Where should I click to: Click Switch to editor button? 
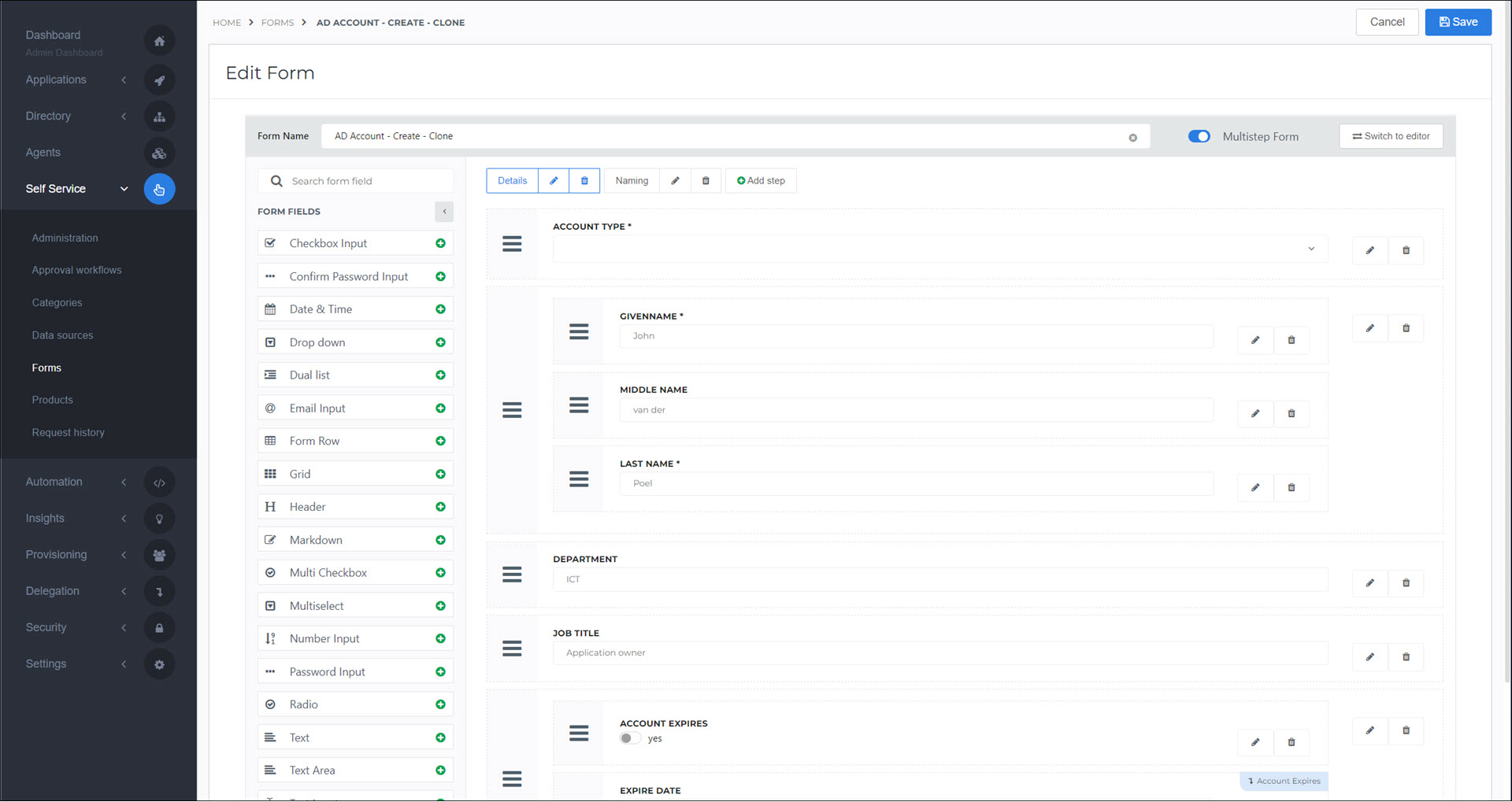[x=1391, y=136]
